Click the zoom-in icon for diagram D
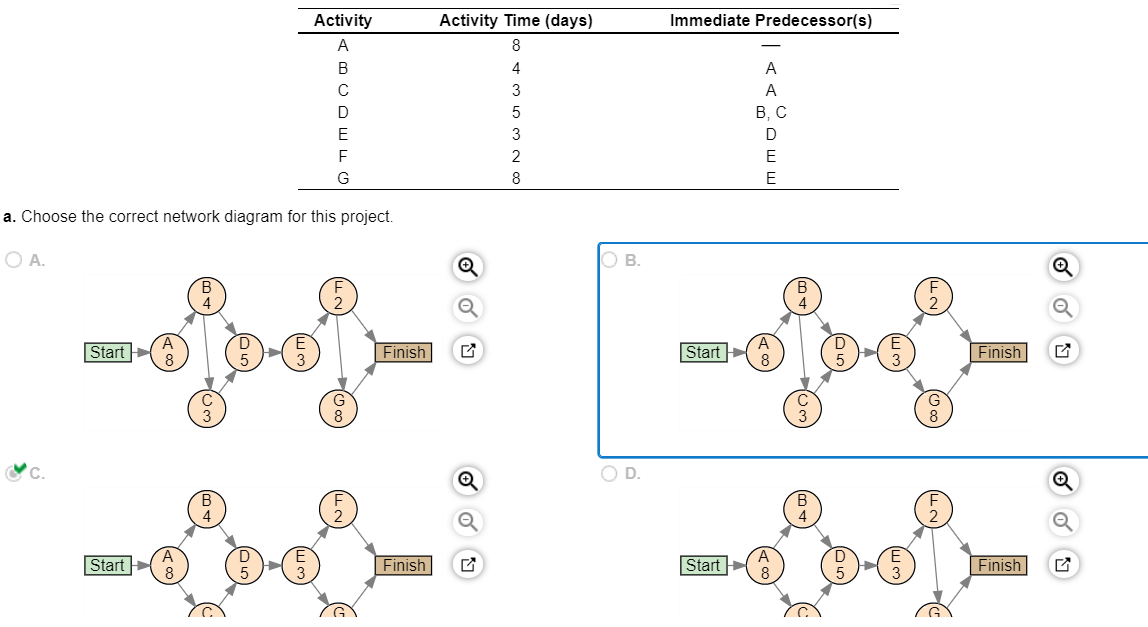Viewport: 1148px width, 627px height. point(1063,480)
